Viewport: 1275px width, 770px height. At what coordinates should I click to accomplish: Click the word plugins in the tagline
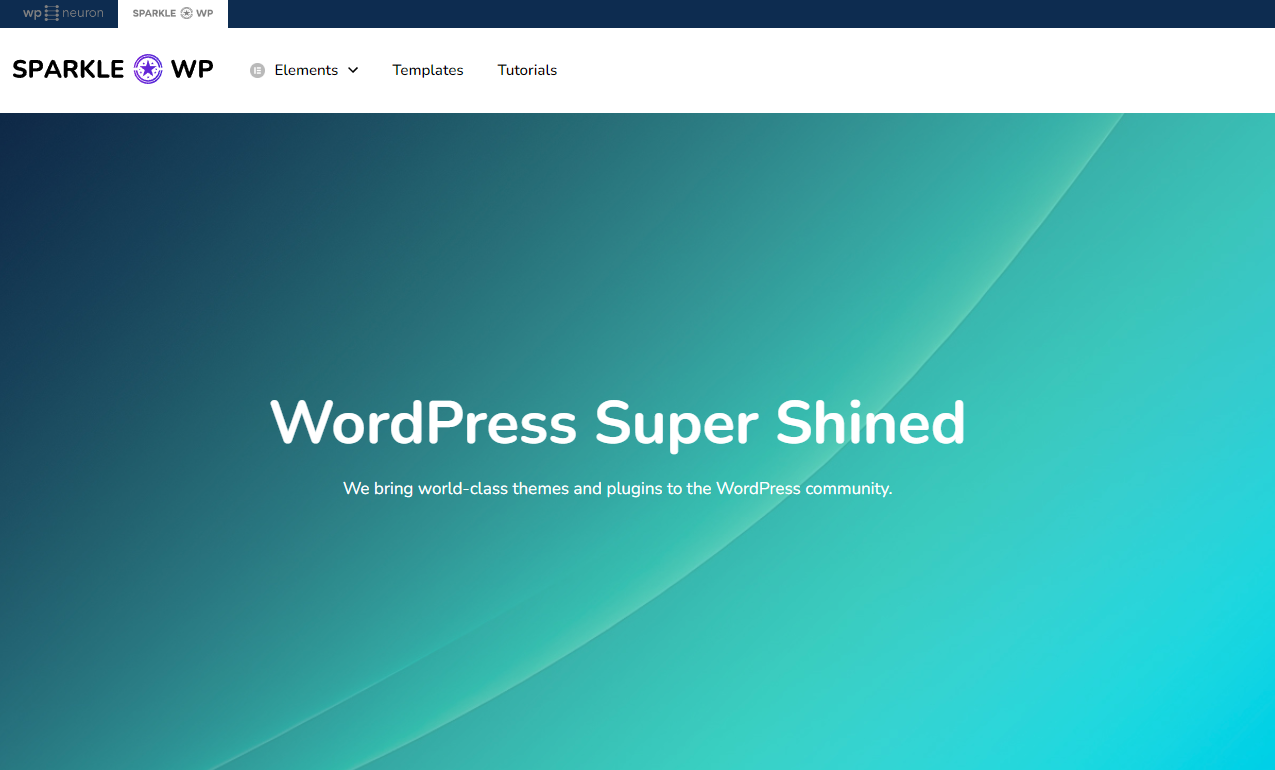pyautogui.click(x=634, y=489)
